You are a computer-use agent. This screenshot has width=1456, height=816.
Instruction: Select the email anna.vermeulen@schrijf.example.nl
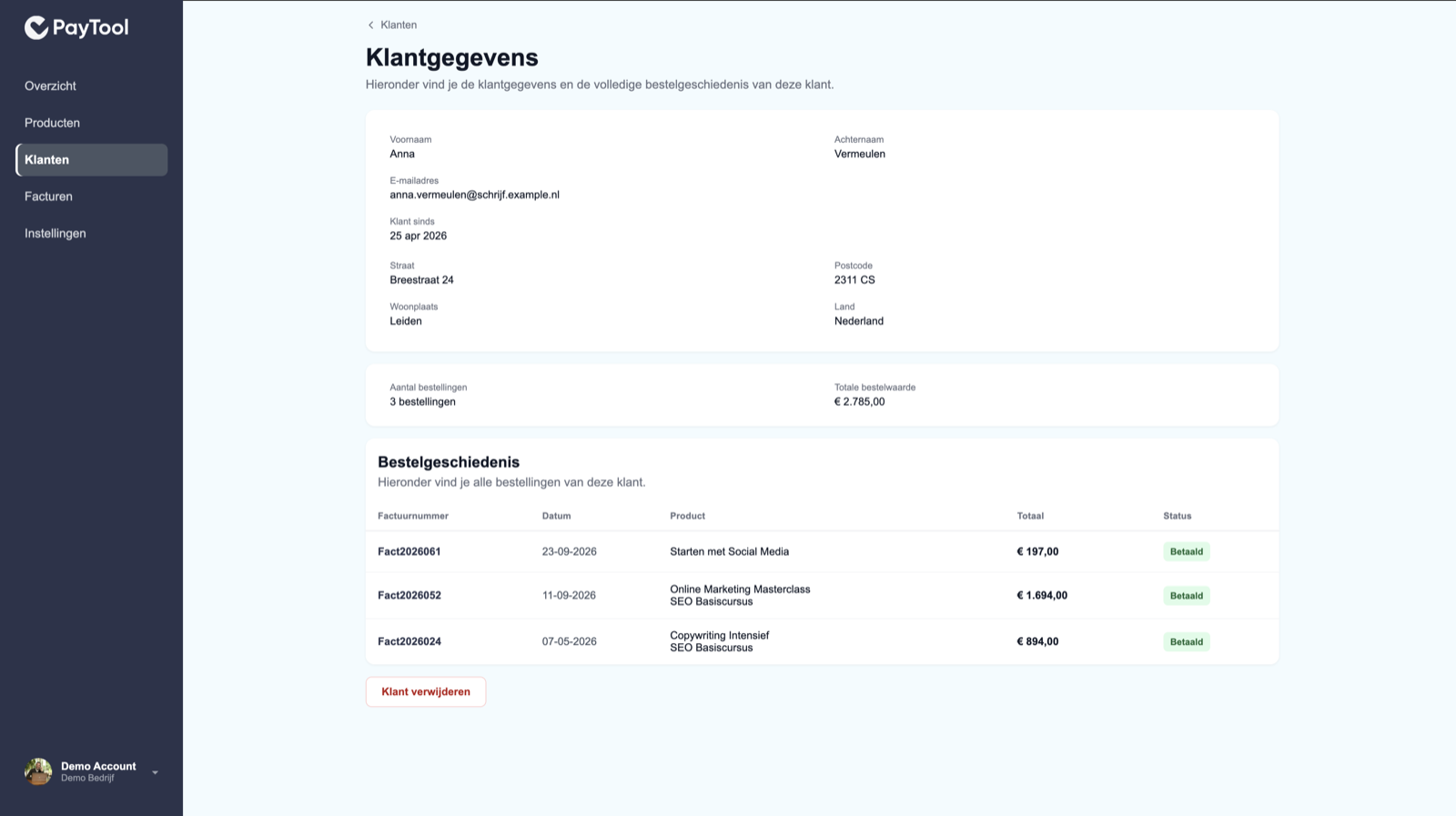coord(475,195)
